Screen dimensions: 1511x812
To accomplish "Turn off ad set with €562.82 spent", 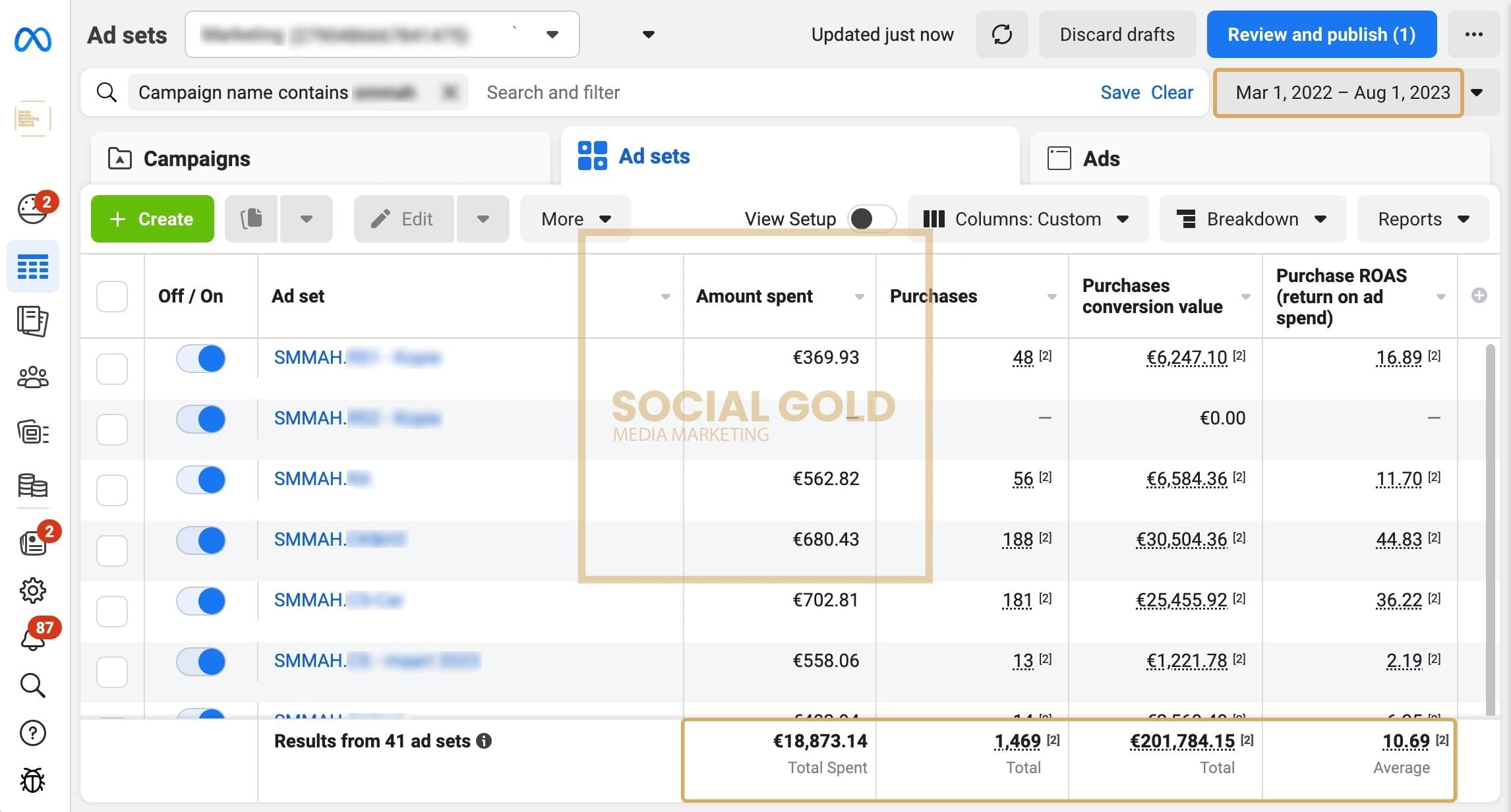I will click(201, 480).
